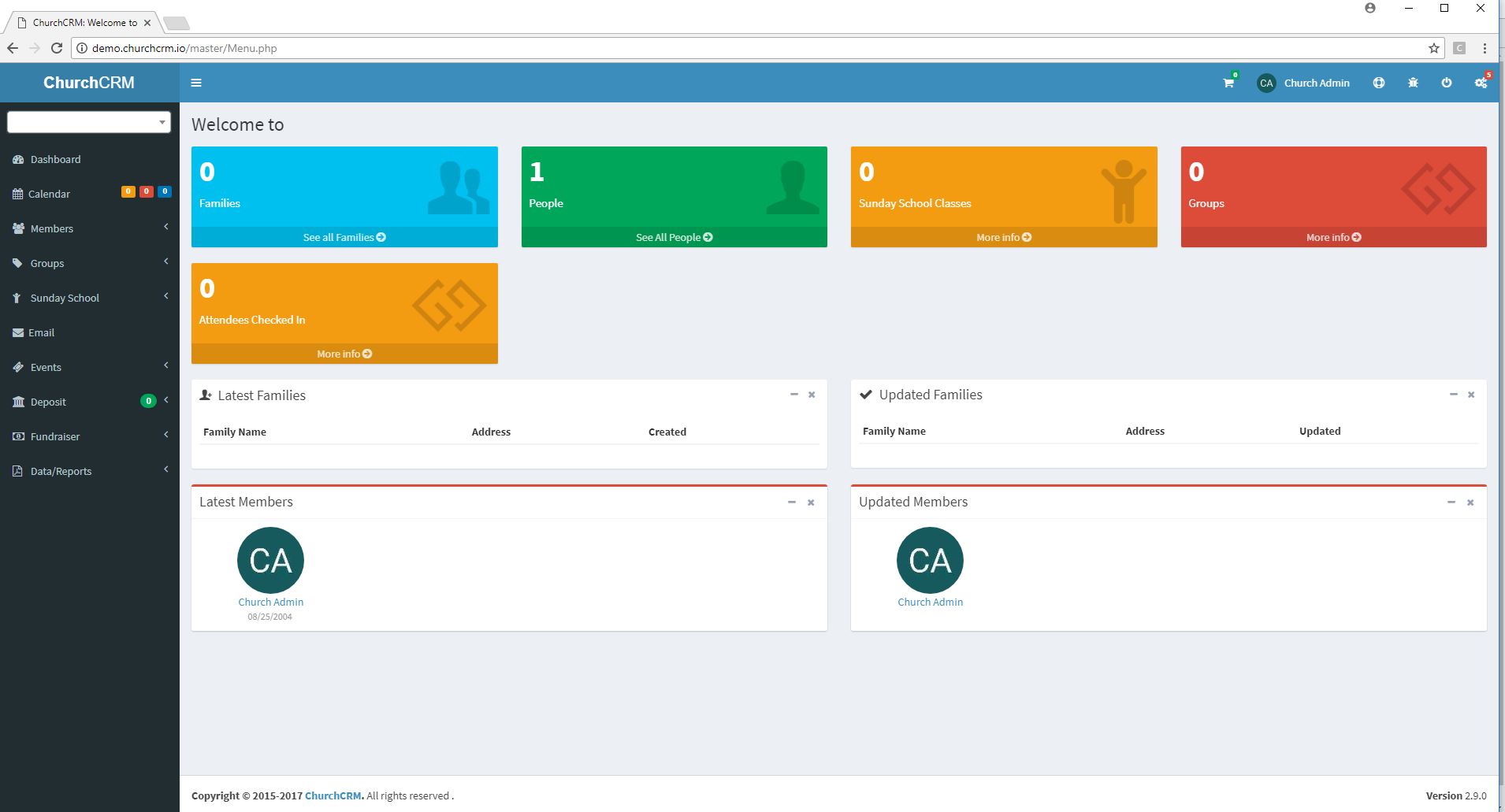Click the Sunday School Classes child icon
1505x812 pixels.
(x=1124, y=191)
